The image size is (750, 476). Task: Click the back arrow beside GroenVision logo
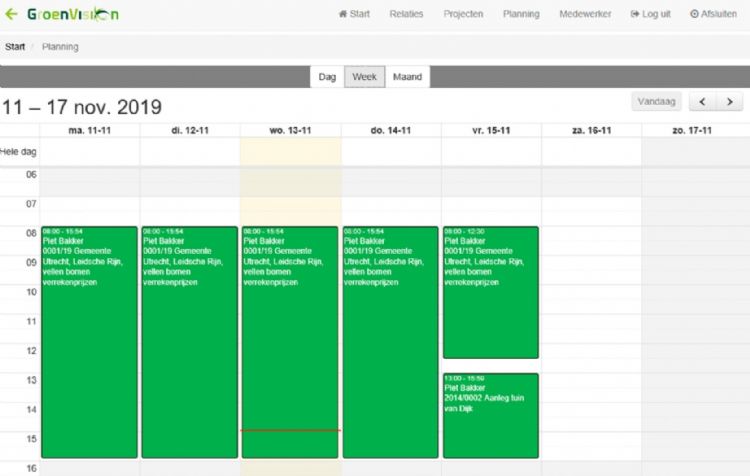(12, 14)
